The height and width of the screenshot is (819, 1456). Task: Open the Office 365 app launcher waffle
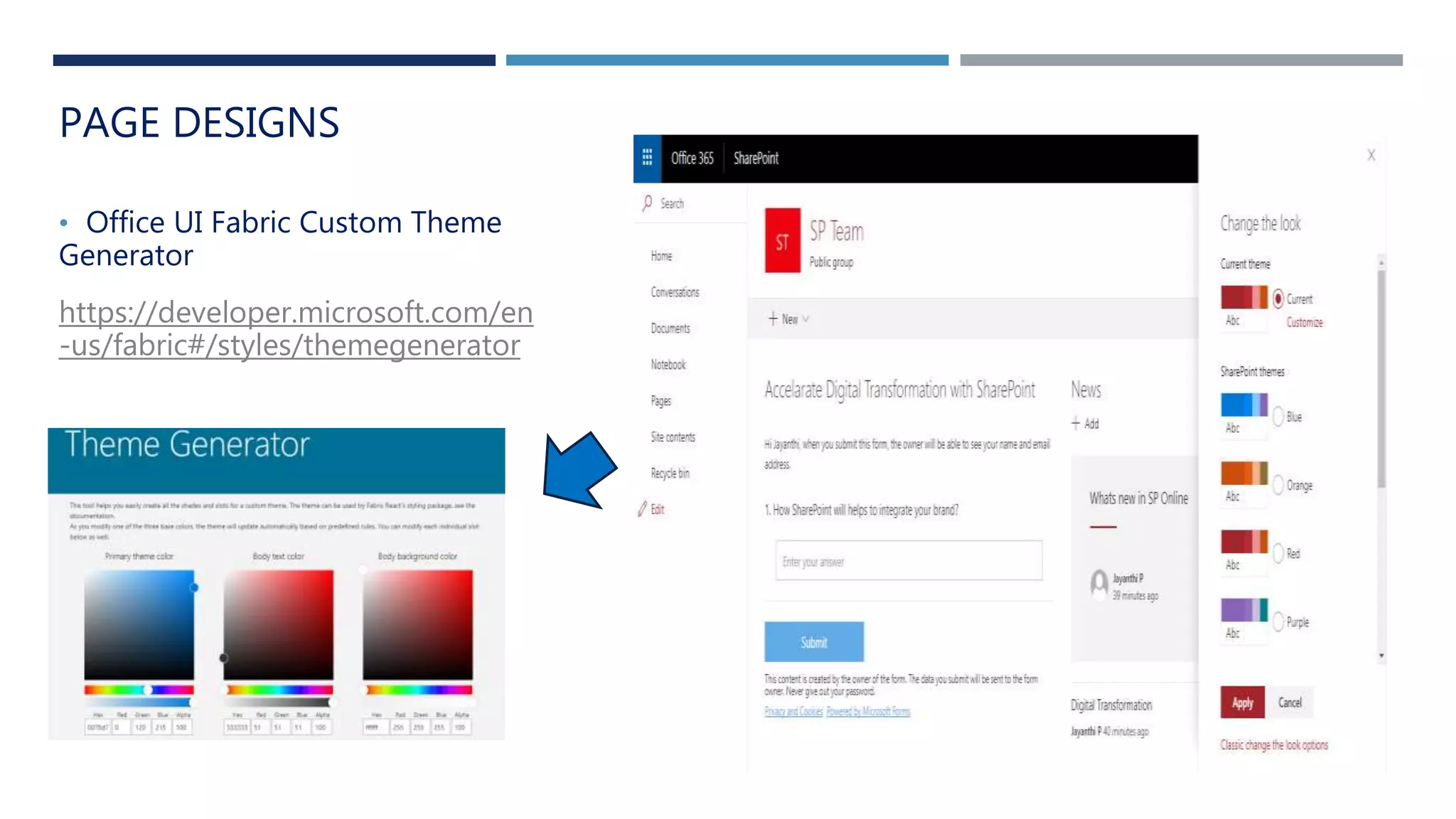647,158
